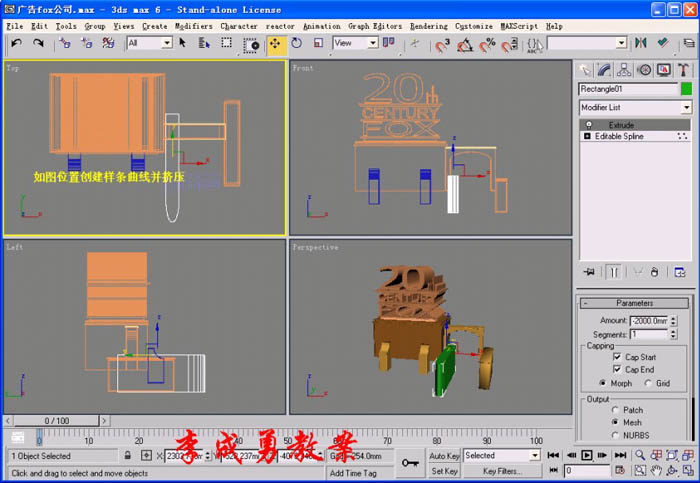Screen dimensions: 700x483
Task: Toggle Percent Snap icon
Action: point(487,45)
